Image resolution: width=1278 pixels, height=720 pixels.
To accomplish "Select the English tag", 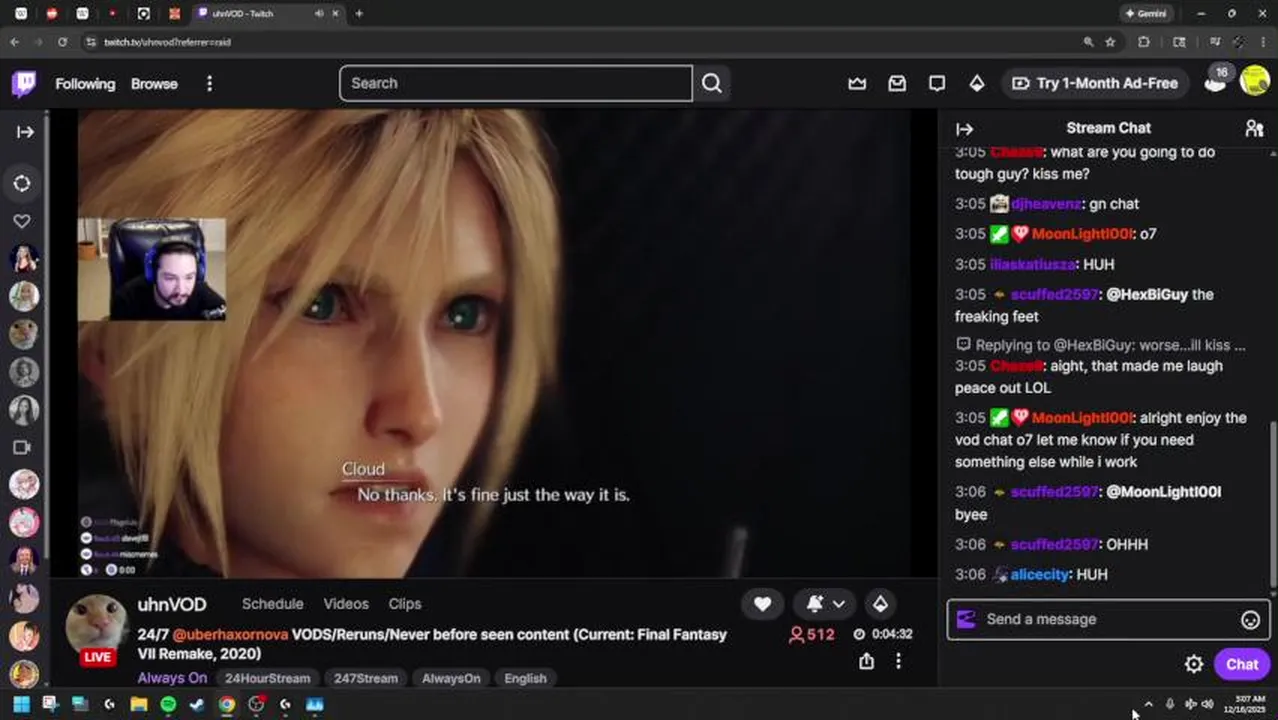I will (525, 678).
